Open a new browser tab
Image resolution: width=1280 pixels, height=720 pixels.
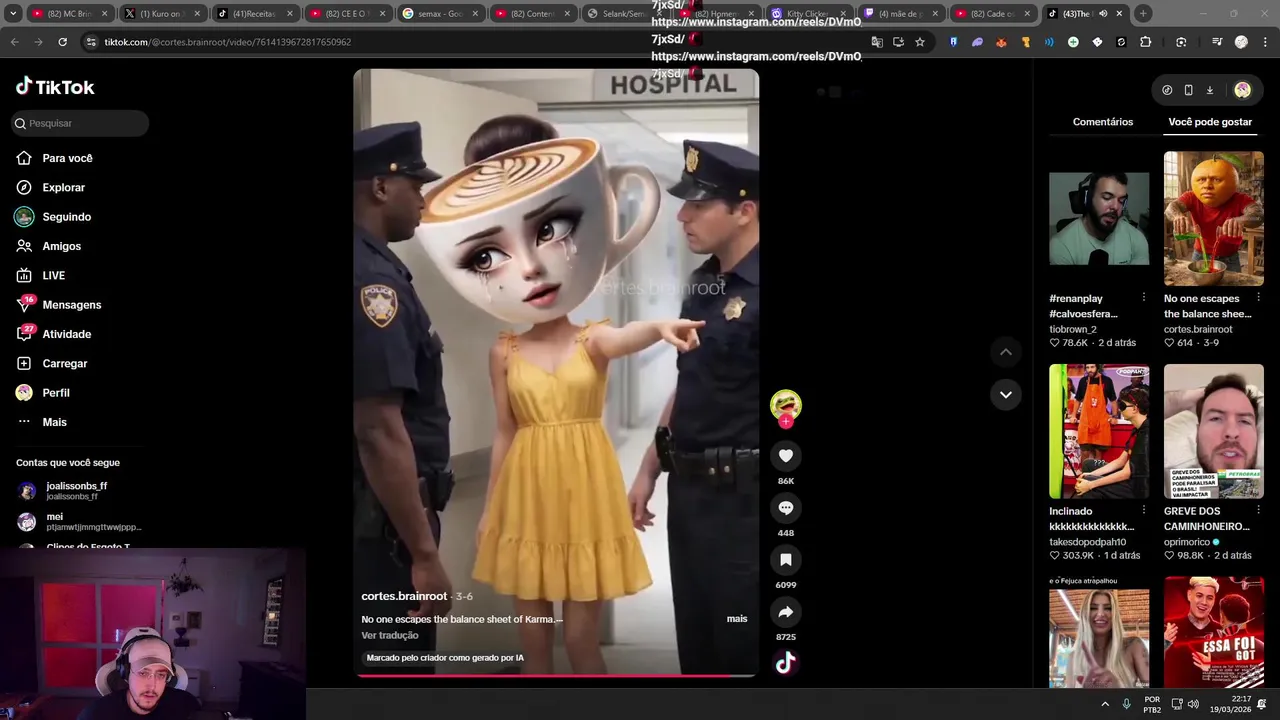tap(1143, 14)
